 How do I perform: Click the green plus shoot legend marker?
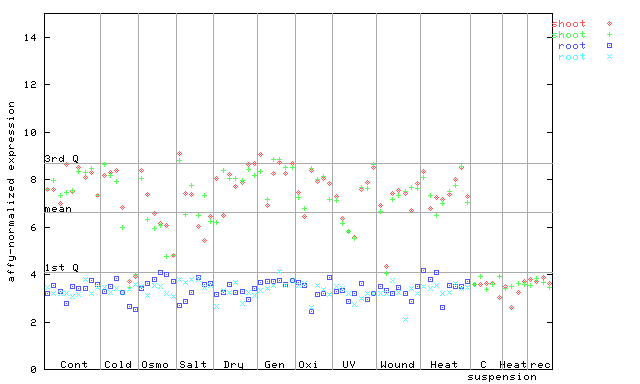609,35
